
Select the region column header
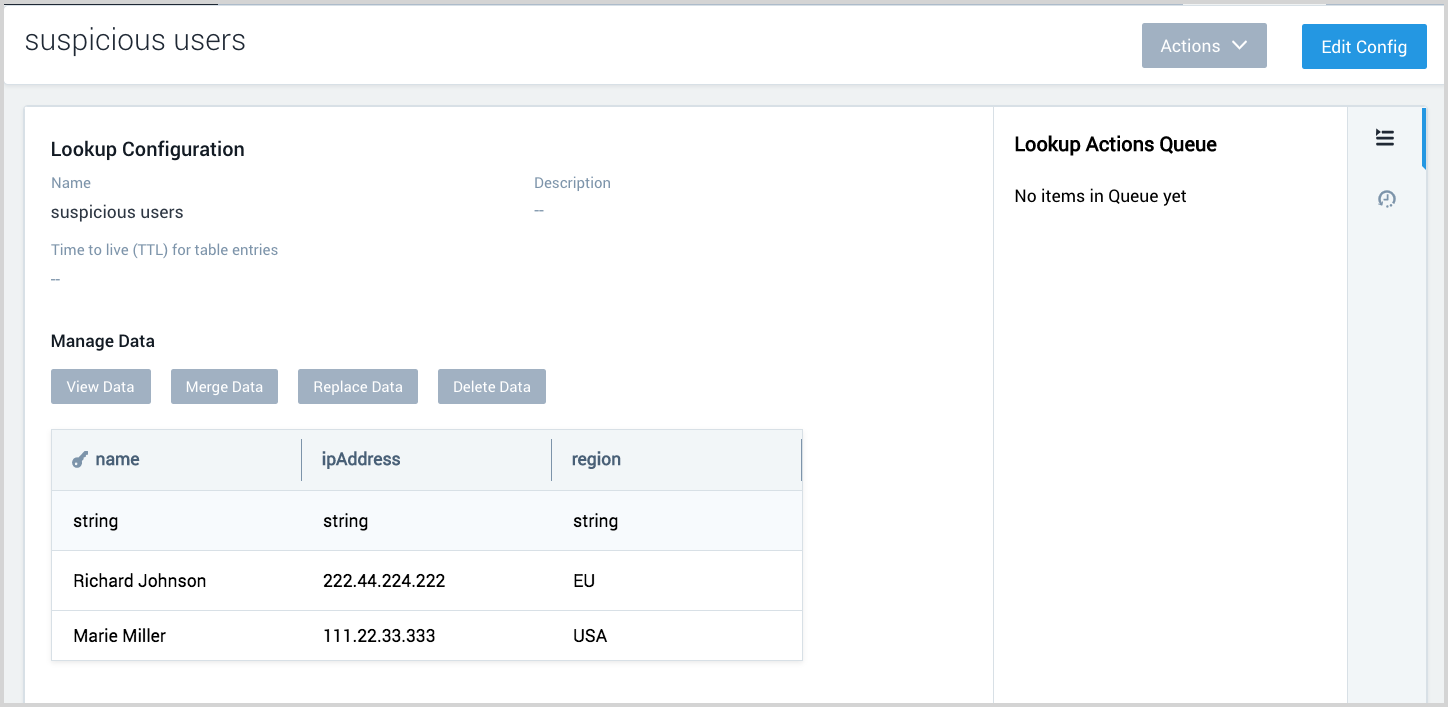[x=597, y=459]
